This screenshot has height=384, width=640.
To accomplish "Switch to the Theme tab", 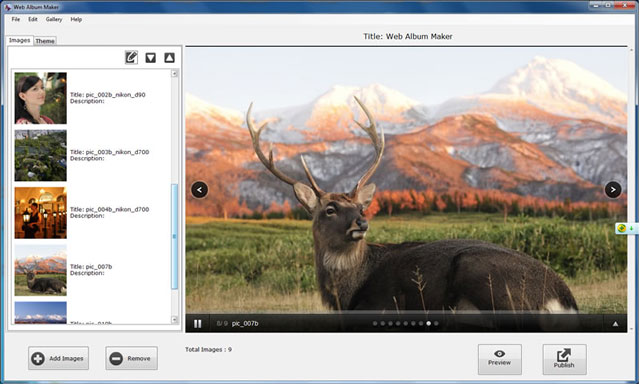I will pyautogui.click(x=45, y=41).
